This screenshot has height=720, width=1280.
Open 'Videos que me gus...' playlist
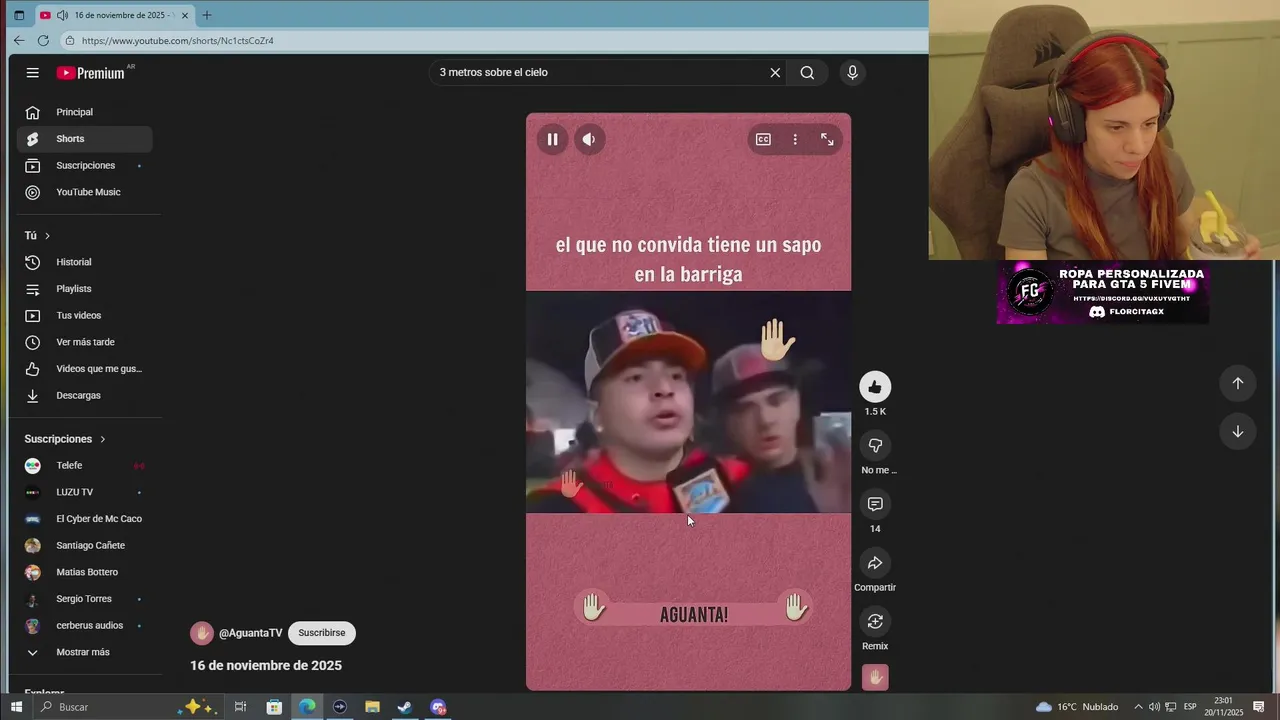[84, 369]
